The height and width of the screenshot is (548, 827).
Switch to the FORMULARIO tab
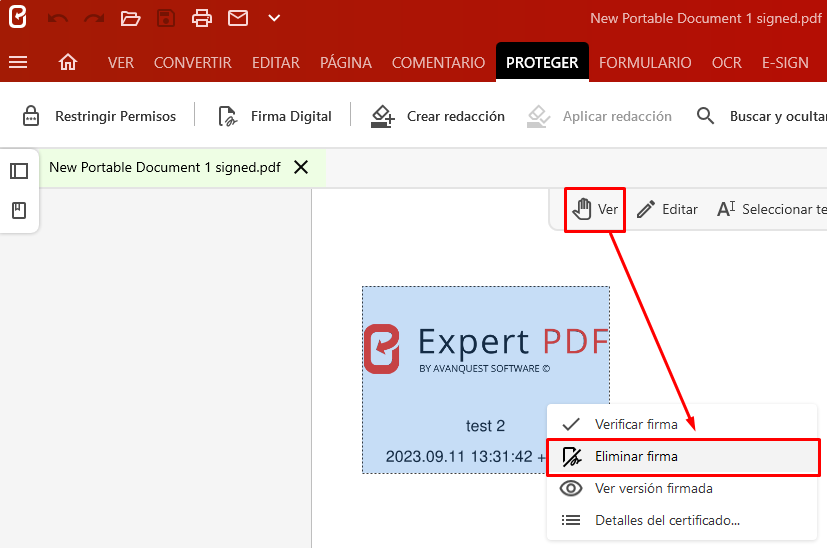tap(645, 63)
